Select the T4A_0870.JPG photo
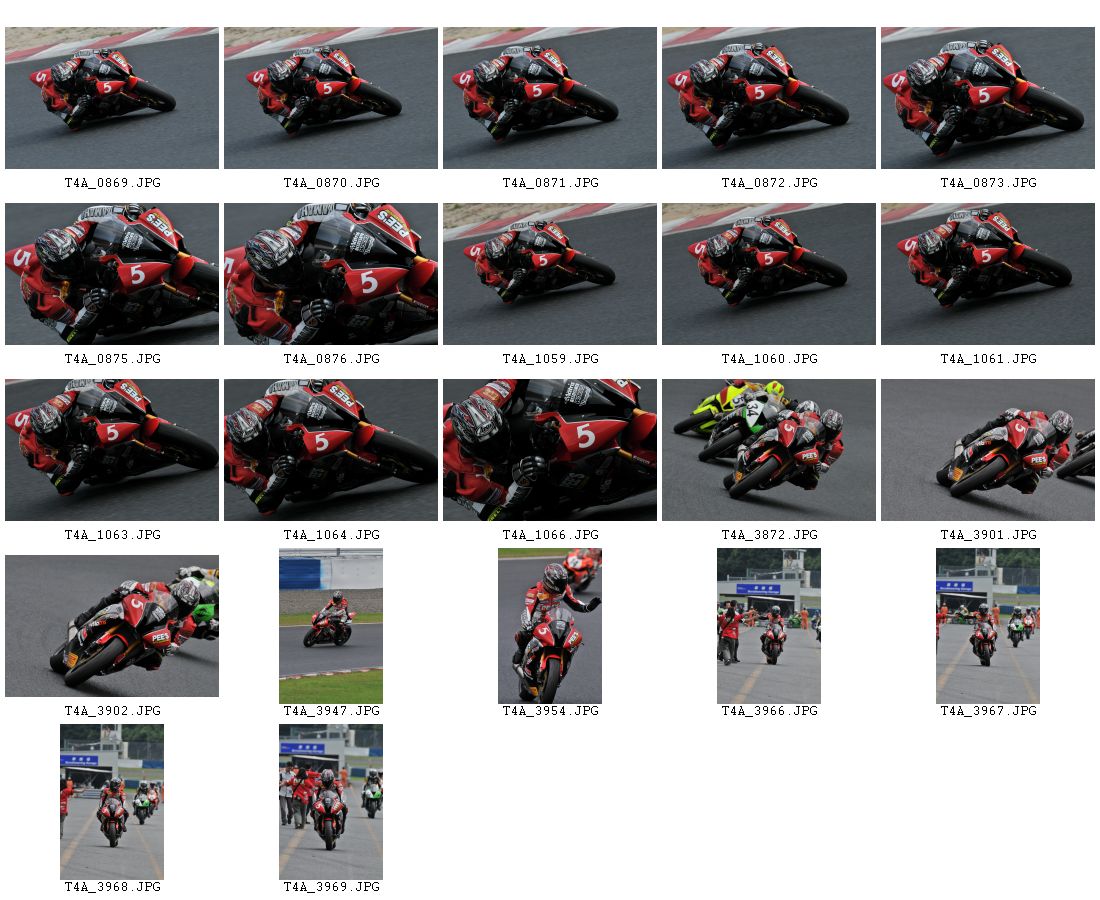Screen dimensions: 1100x900 [330, 98]
